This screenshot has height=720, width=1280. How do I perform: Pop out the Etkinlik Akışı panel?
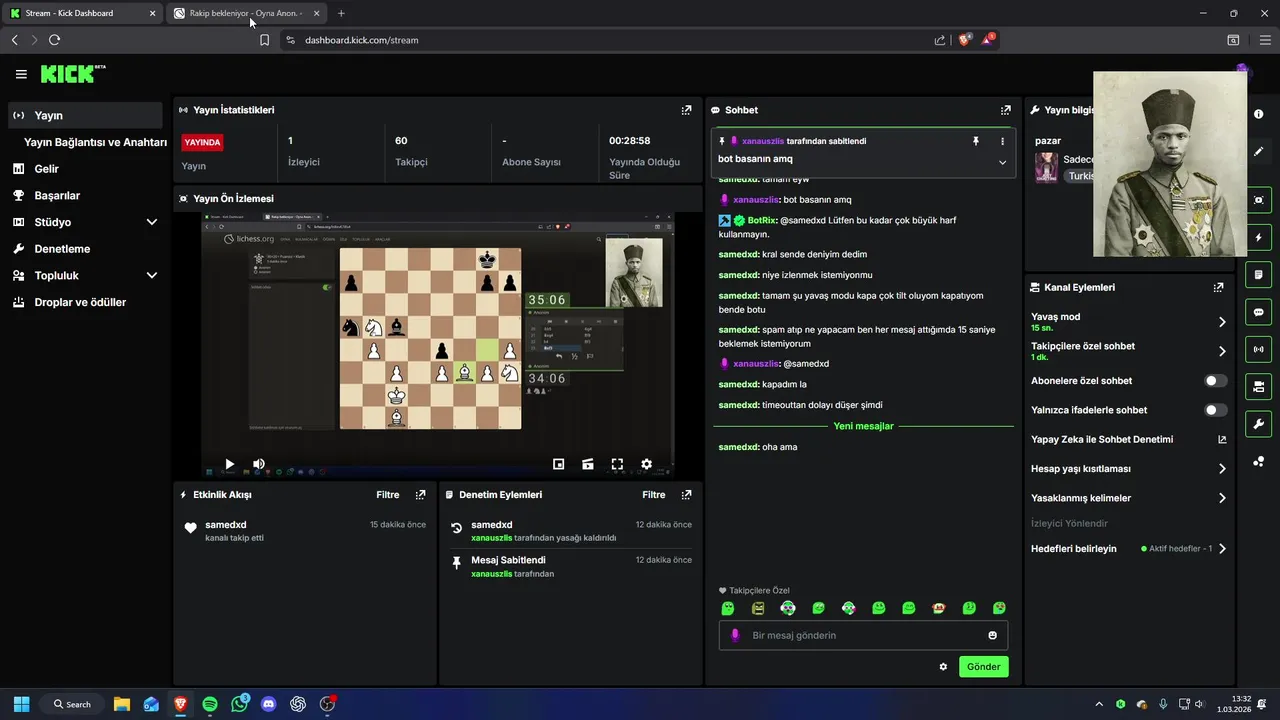coord(420,495)
